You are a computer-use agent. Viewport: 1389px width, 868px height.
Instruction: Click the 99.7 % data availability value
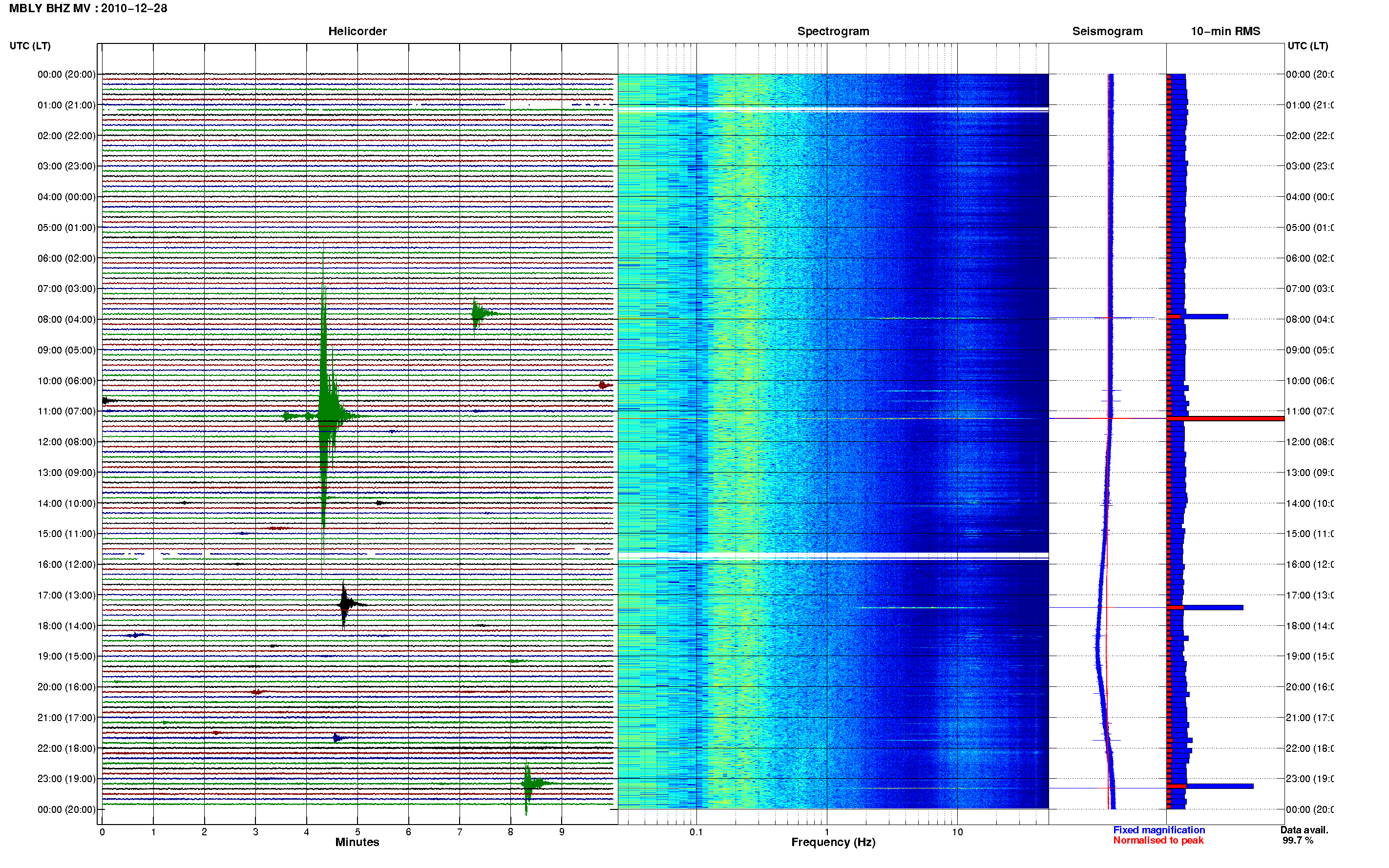[x=1298, y=841]
